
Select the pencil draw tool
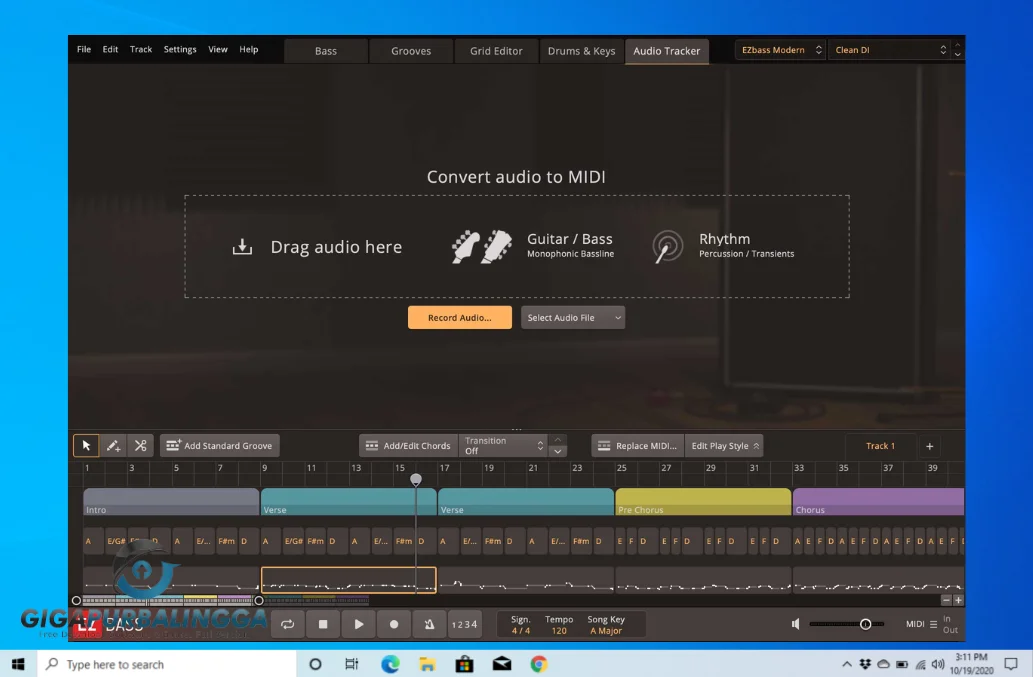113,446
